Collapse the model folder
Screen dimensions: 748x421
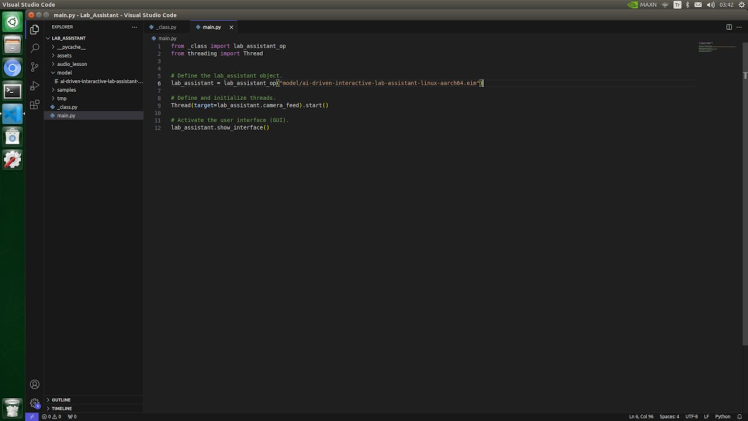tap(64, 72)
